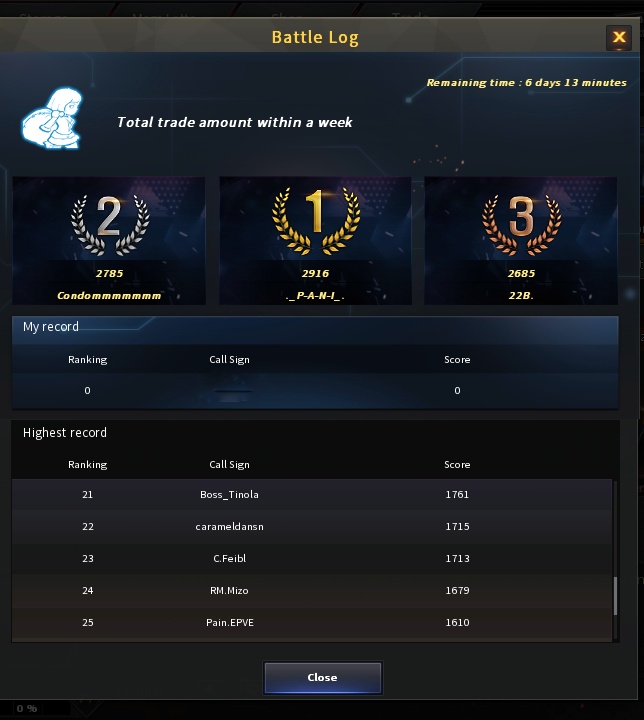Select the Boss_Tinola ranking row
Viewport: 644px width, 720px height.
[312, 495]
